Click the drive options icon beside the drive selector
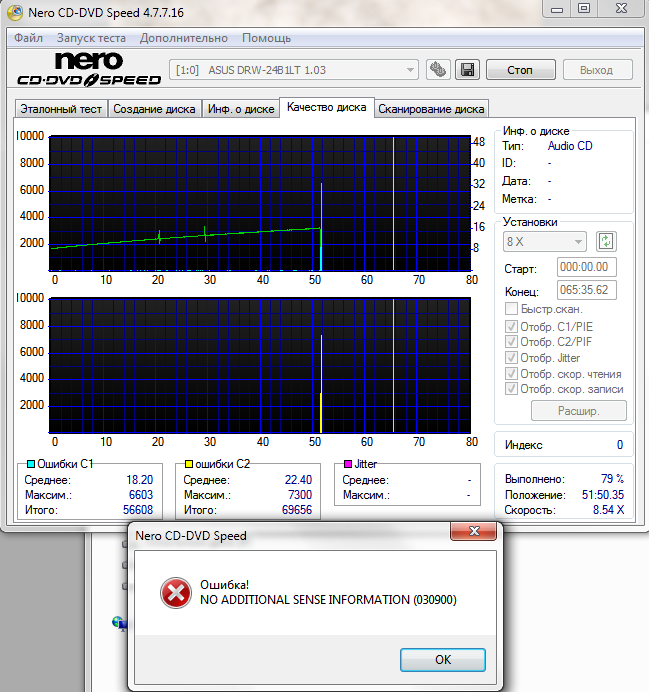Screen dimensions: 649x692 coord(438,70)
